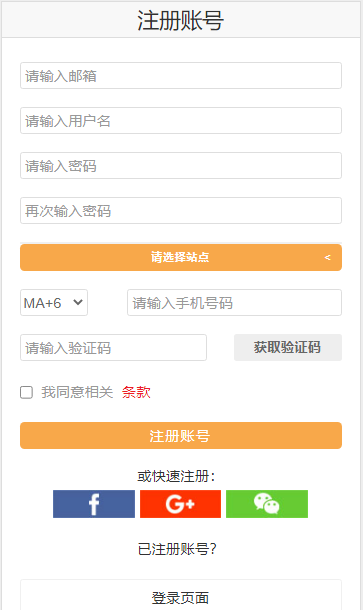
Task: Open the red 条款 terms link
Action: tap(136, 392)
